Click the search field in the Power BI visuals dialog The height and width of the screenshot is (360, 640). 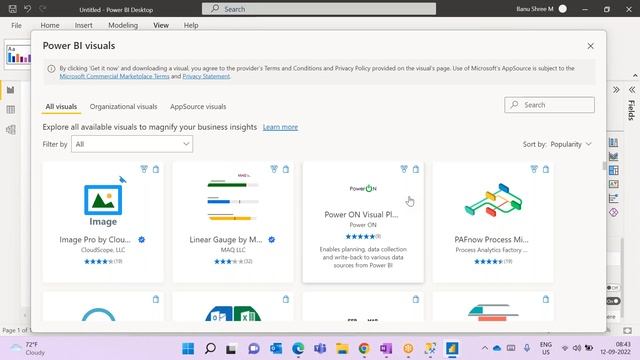549,105
